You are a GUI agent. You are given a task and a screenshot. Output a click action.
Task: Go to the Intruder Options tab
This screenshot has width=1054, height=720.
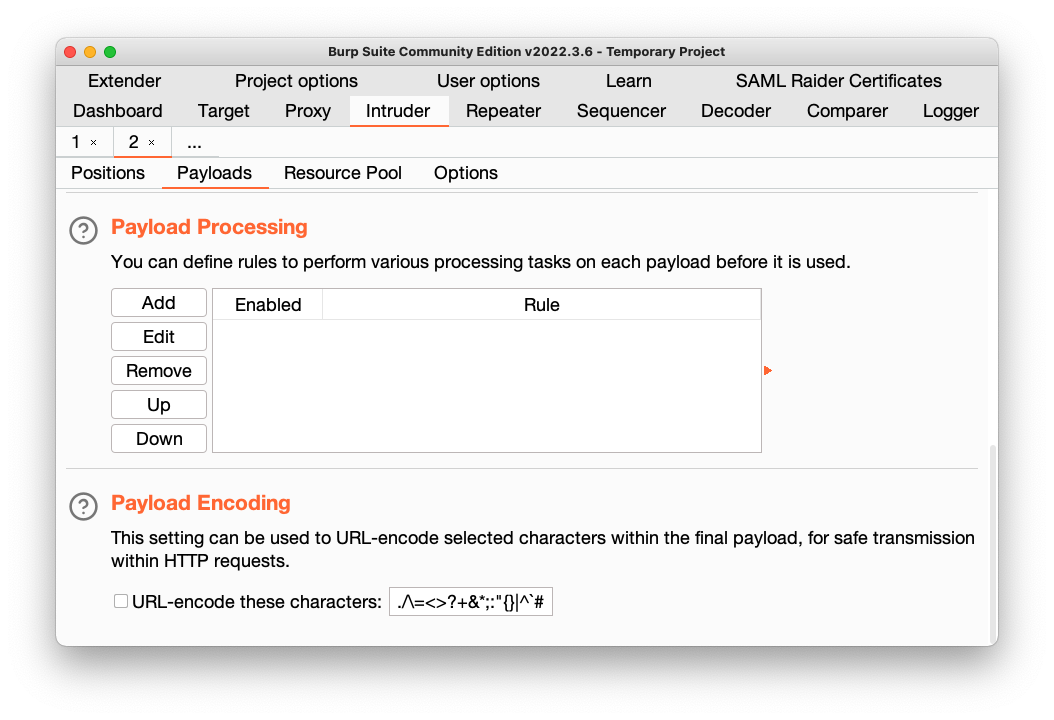[x=466, y=173]
